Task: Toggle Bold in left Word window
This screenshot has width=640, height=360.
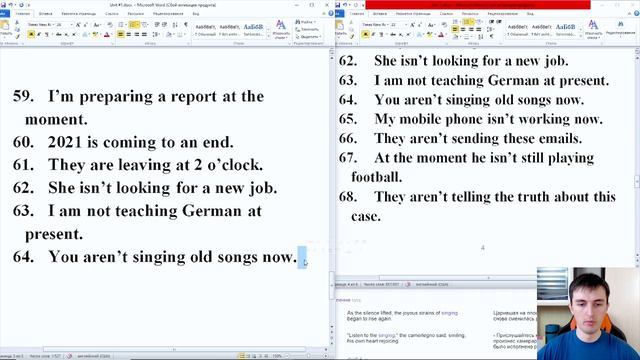Action: point(31,35)
